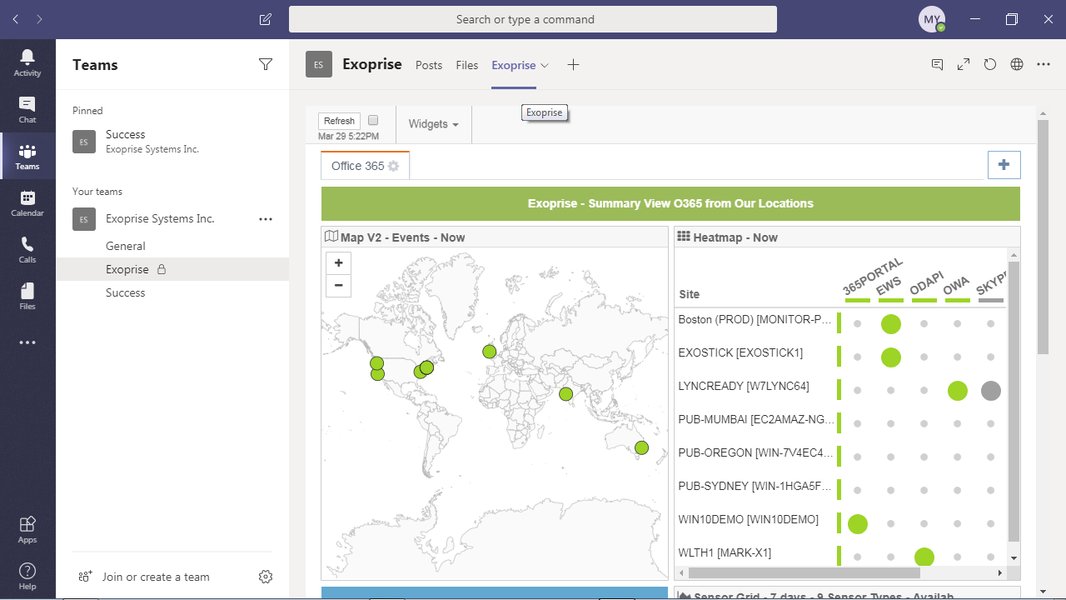Screen dimensions: 1066x600
Task: Open the Files sidebar icon
Action: click(27, 292)
